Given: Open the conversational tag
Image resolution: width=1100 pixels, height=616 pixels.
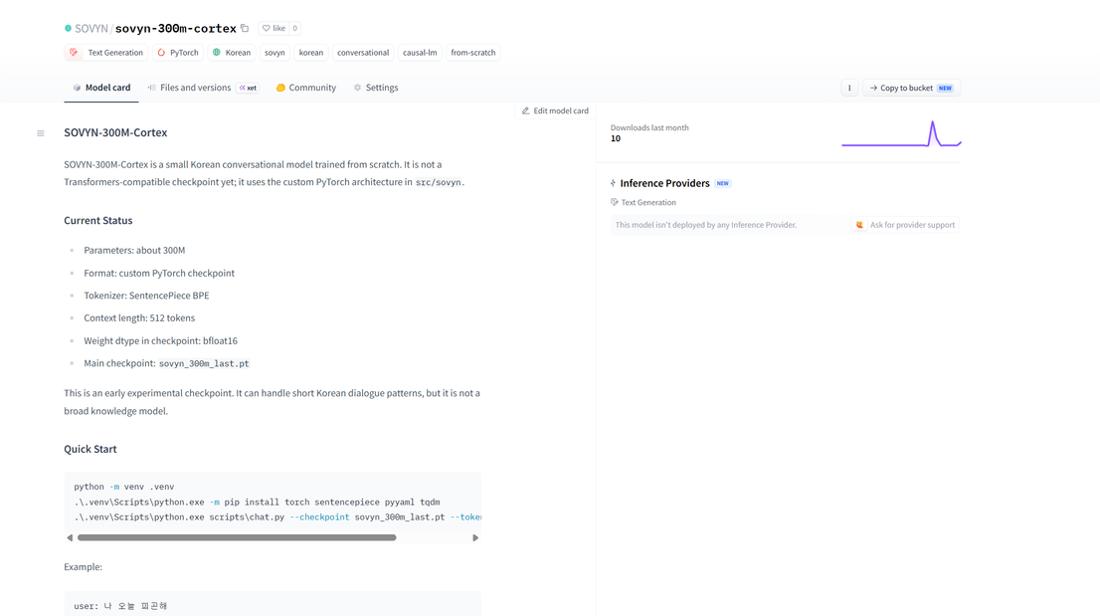Looking at the screenshot, I should [x=363, y=53].
